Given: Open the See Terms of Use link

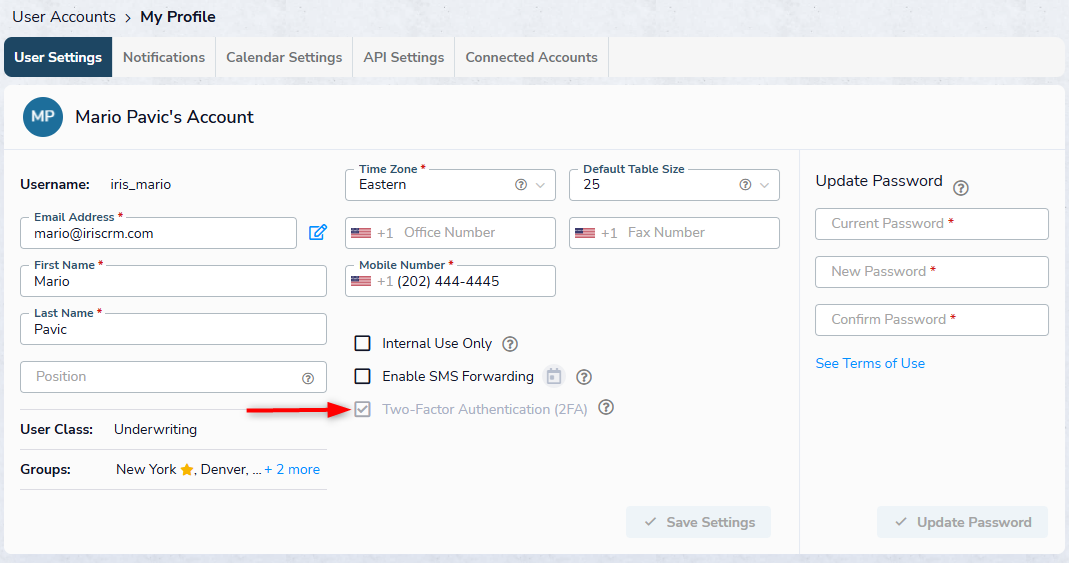Looking at the screenshot, I should (x=870, y=363).
